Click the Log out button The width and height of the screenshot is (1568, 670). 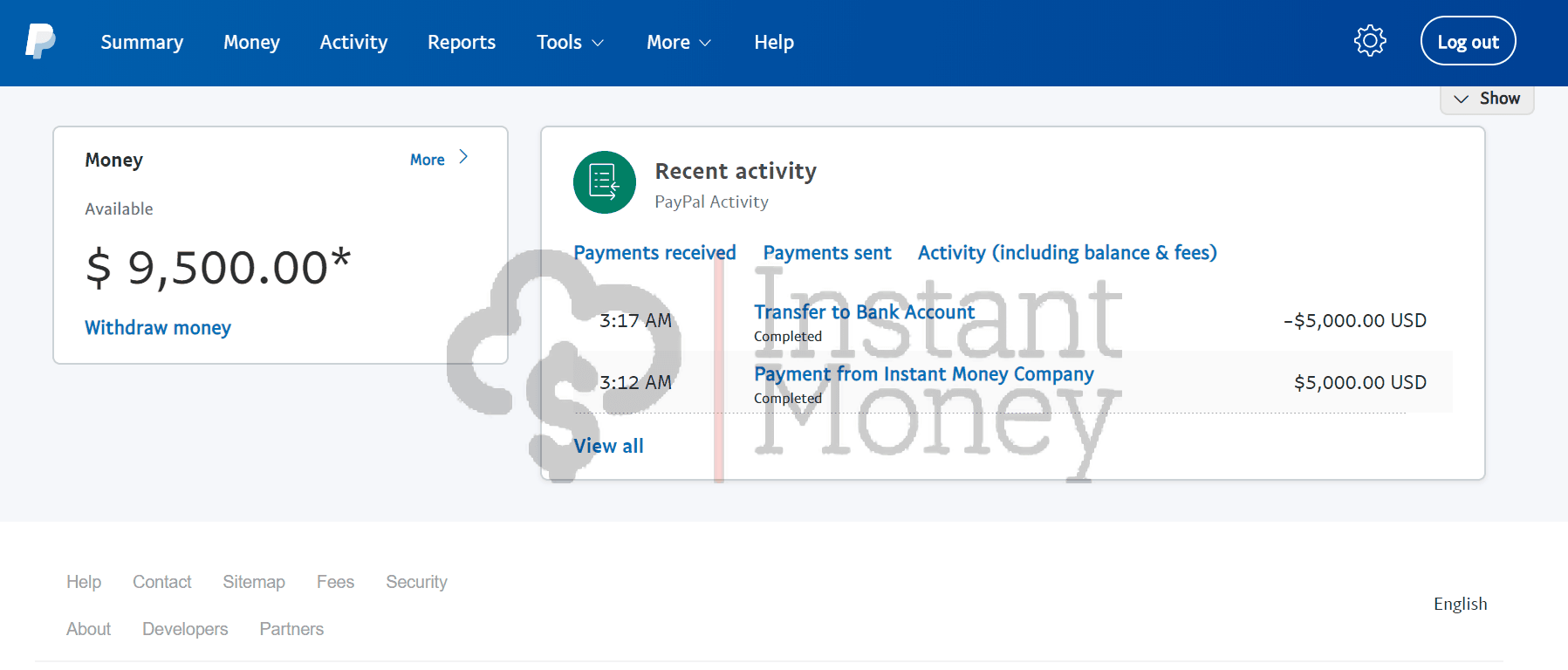[x=1468, y=41]
